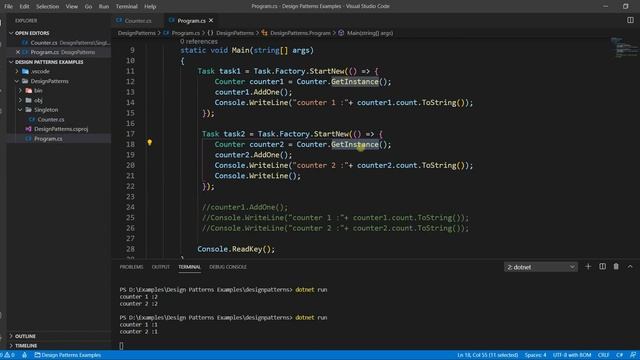Screen dimensions: 640x360
Task: Switch to the Problems panel tab
Action: [x=131, y=267]
